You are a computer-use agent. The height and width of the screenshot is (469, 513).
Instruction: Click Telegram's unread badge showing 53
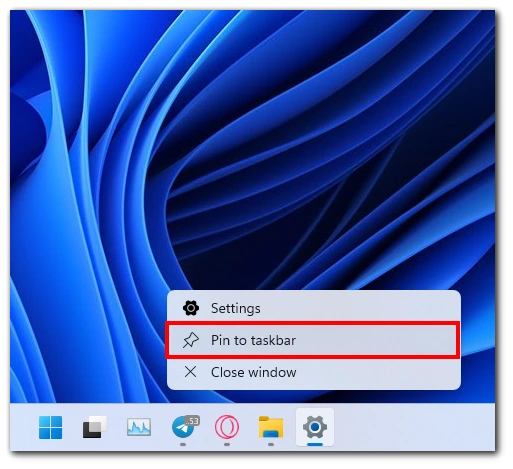[192, 421]
